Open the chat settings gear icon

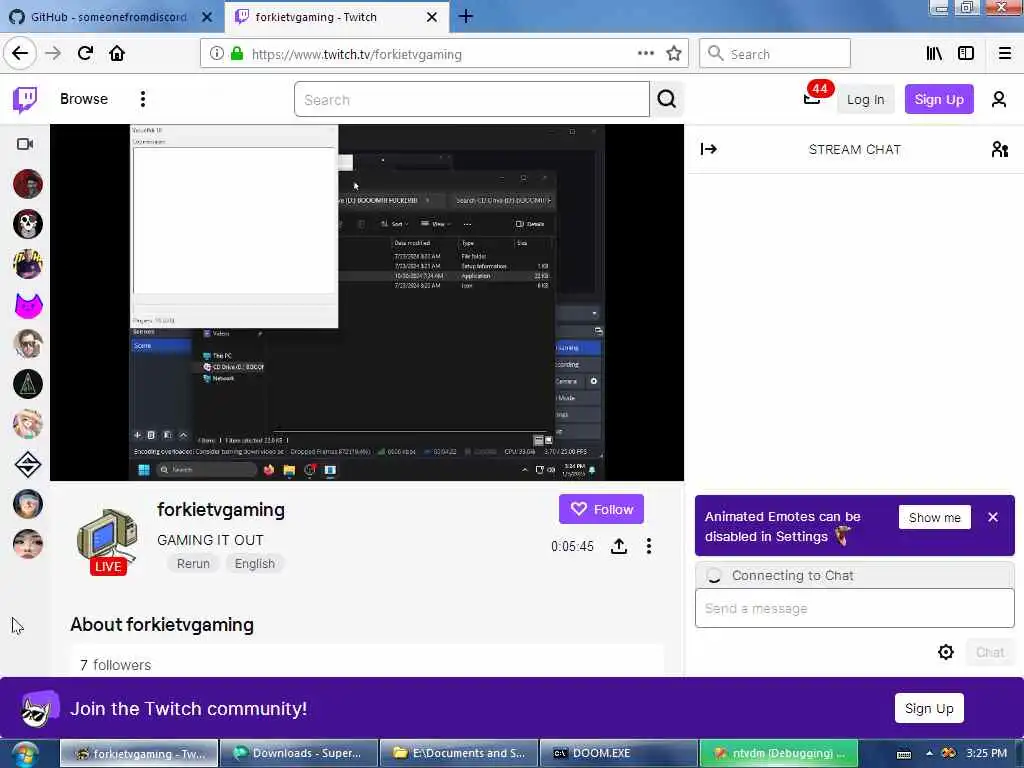946,652
